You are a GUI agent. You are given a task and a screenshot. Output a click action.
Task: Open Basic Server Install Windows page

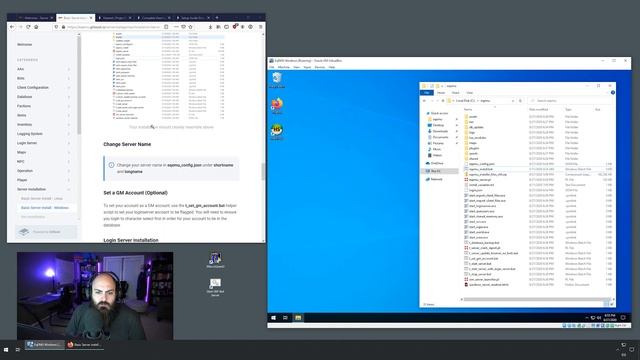[45, 208]
